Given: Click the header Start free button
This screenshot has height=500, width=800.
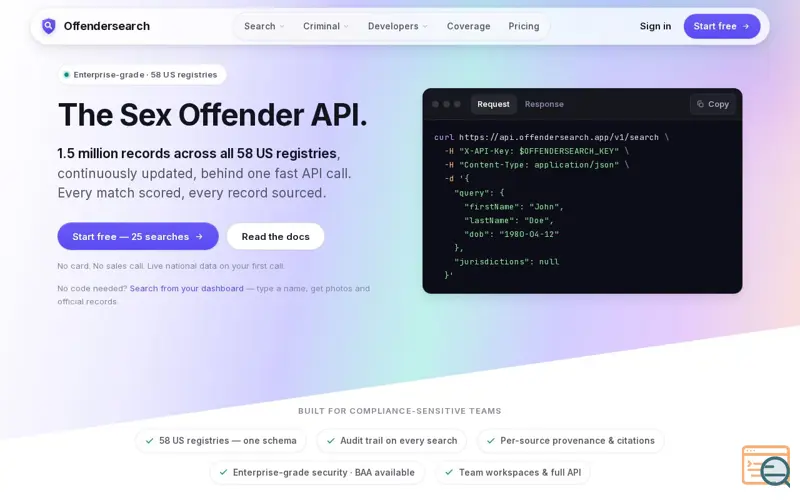Looking at the screenshot, I should [721, 26].
